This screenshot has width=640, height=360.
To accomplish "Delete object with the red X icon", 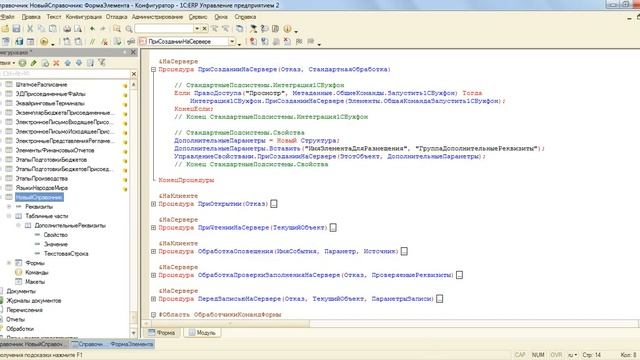I will click(56, 63).
